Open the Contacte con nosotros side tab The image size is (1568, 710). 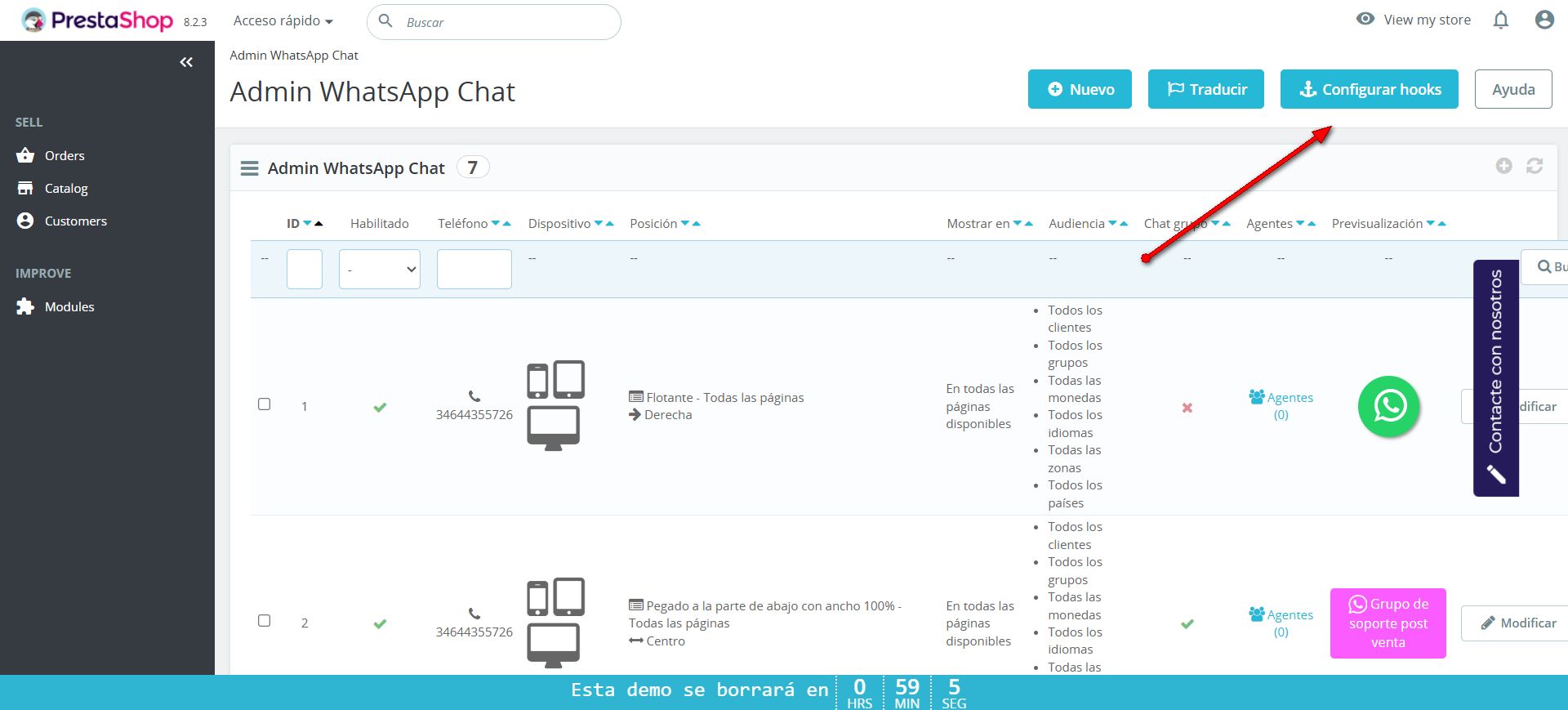point(1496,377)
